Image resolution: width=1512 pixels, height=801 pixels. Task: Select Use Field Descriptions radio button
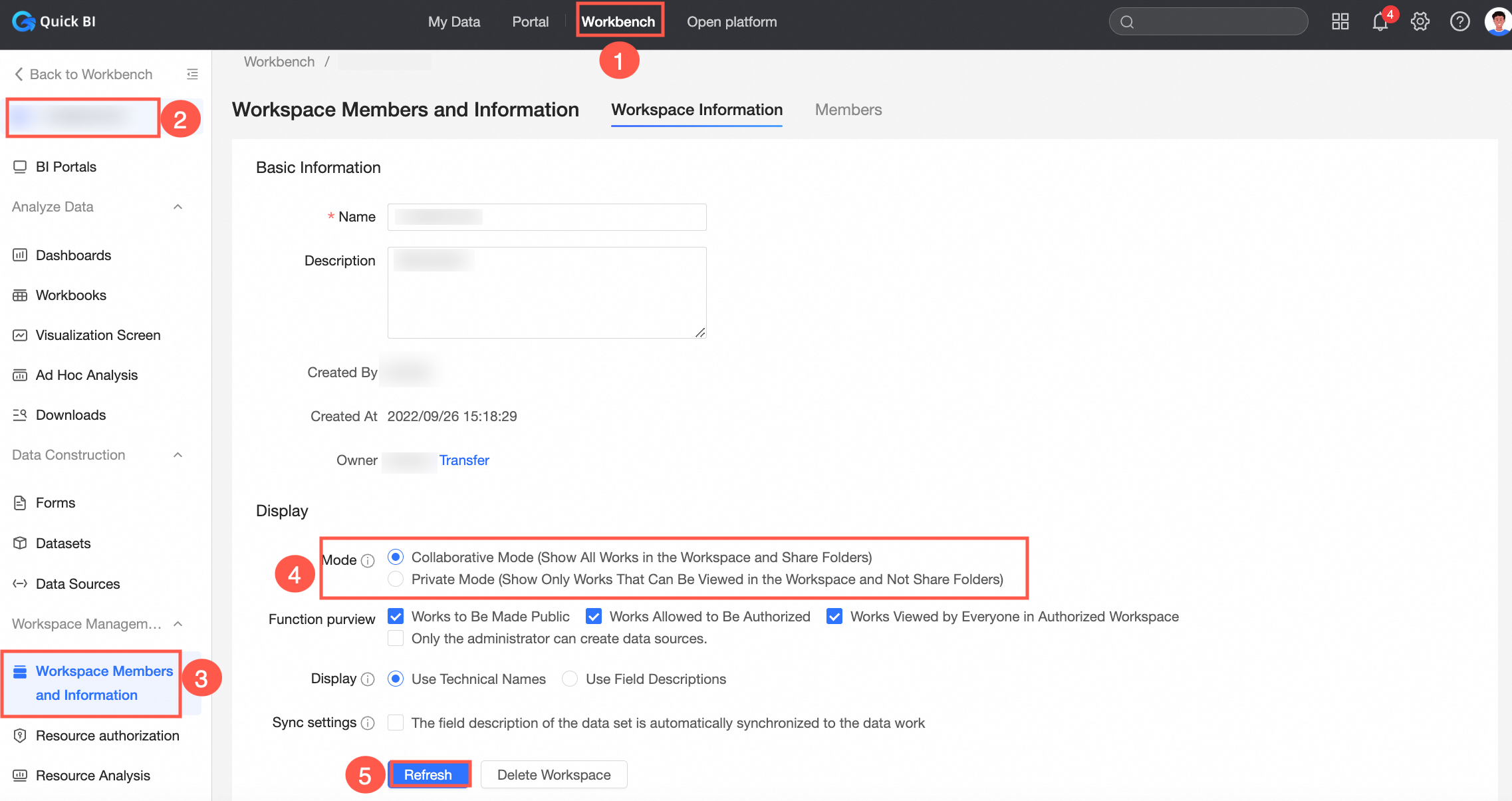(570, 679)
